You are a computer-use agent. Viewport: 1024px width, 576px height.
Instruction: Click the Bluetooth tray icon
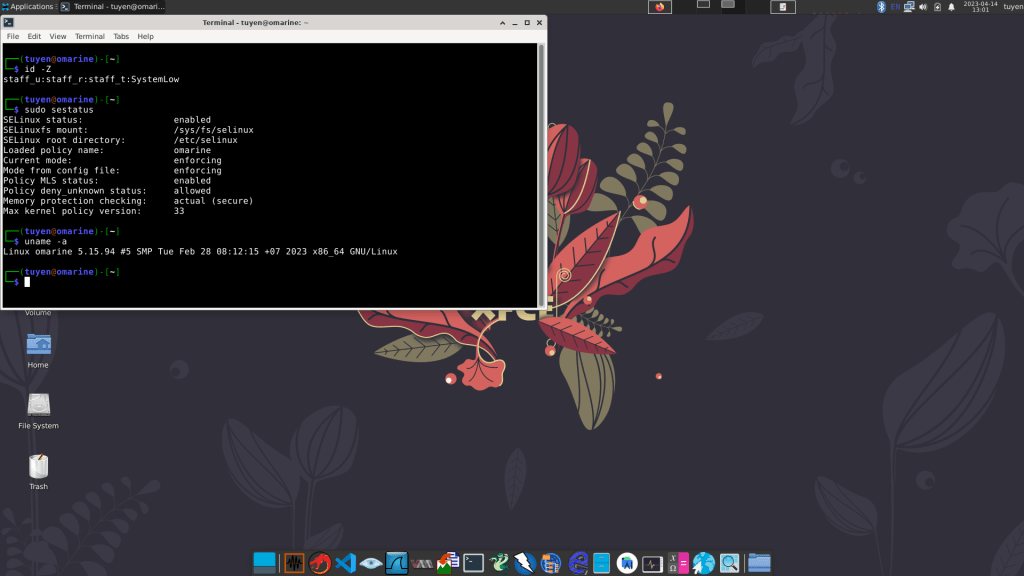pyautogui.click(x=881, y=7)
